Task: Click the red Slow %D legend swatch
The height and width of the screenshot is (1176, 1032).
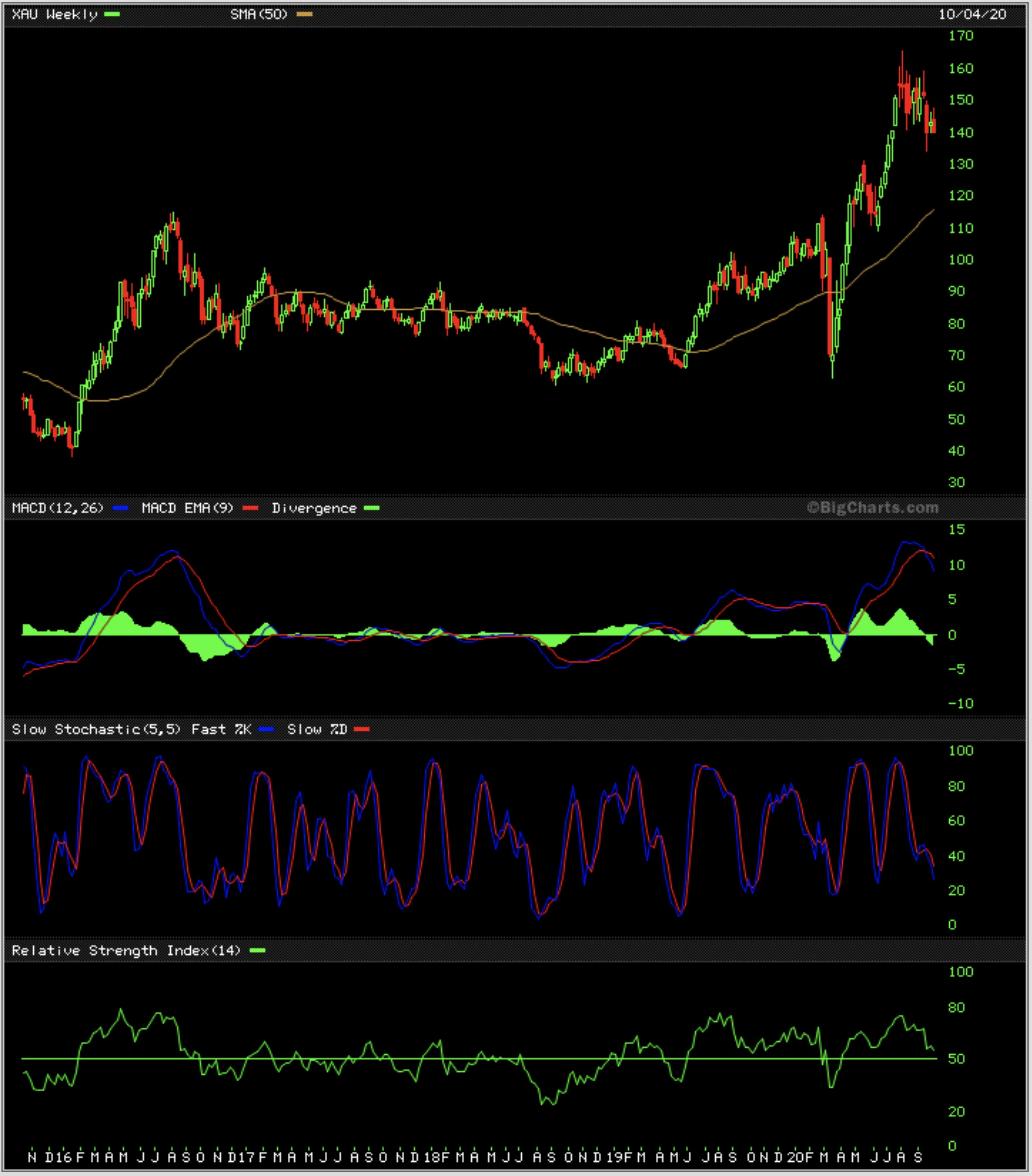Action: 361,730
